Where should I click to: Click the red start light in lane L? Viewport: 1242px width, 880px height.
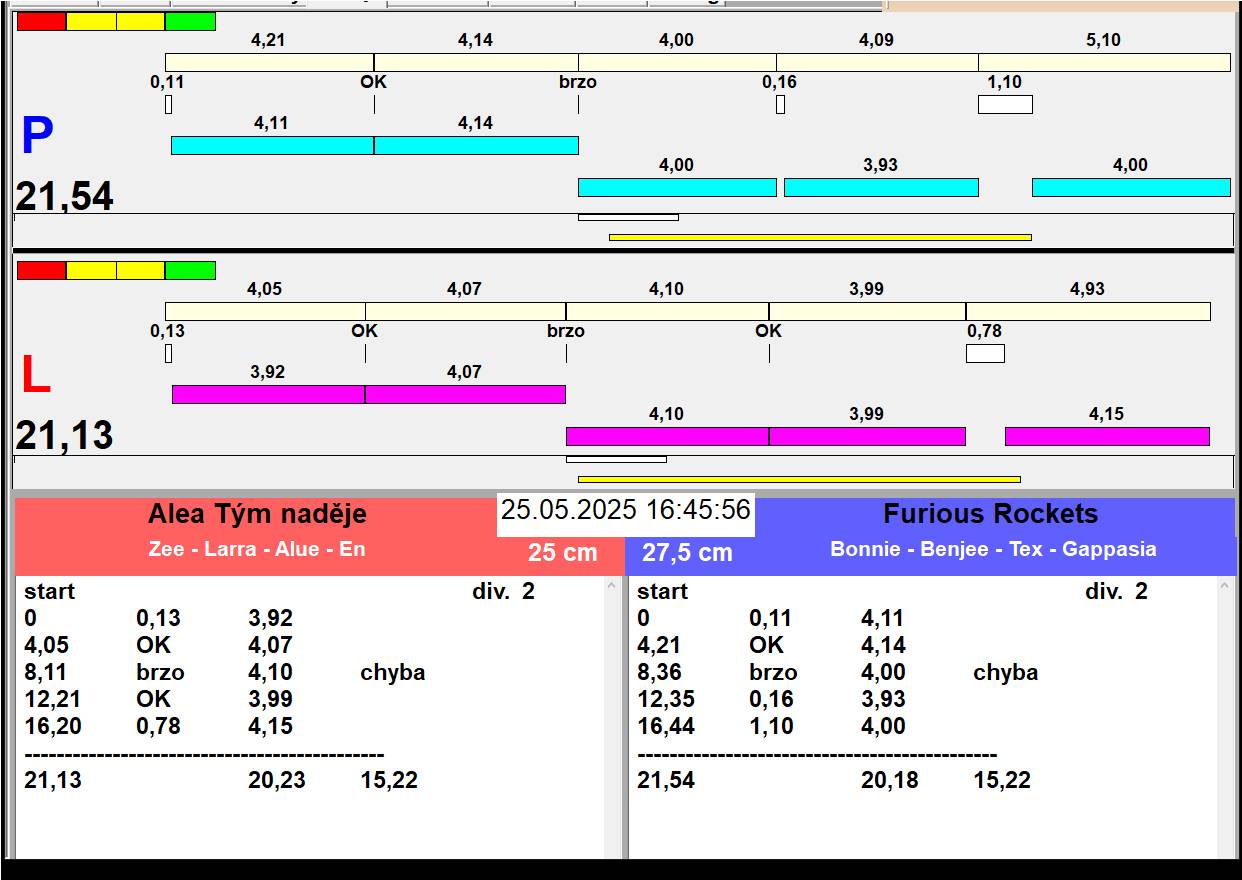[42, 270]
